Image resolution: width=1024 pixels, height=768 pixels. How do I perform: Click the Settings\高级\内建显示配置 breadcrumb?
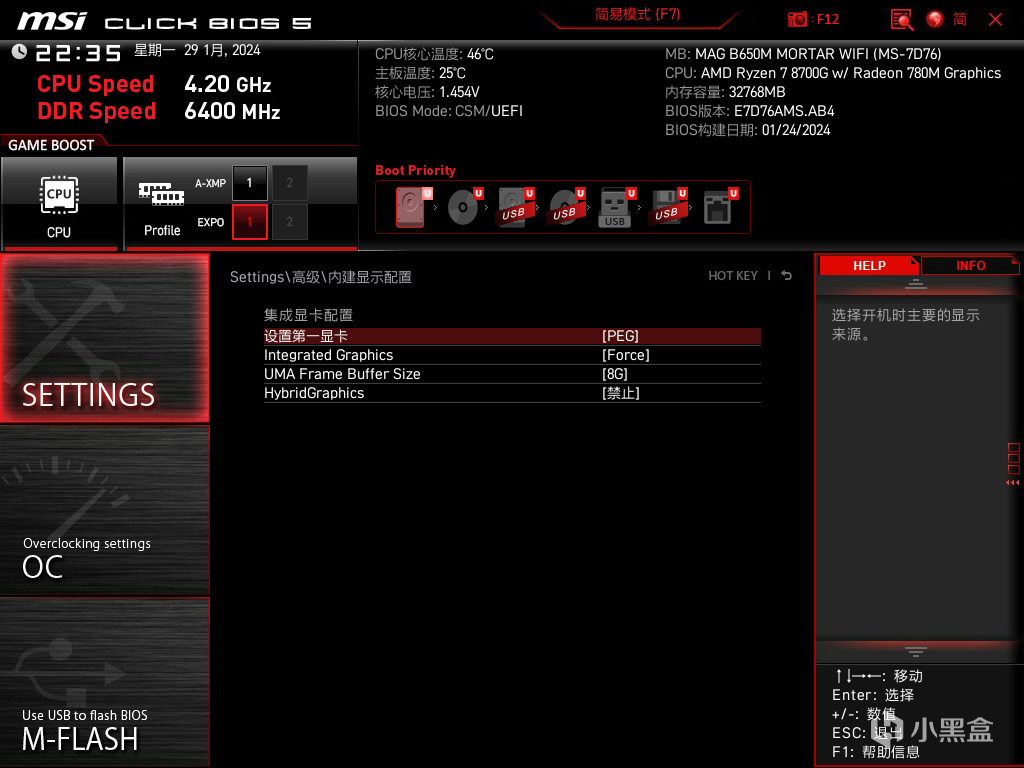[321, 277]
